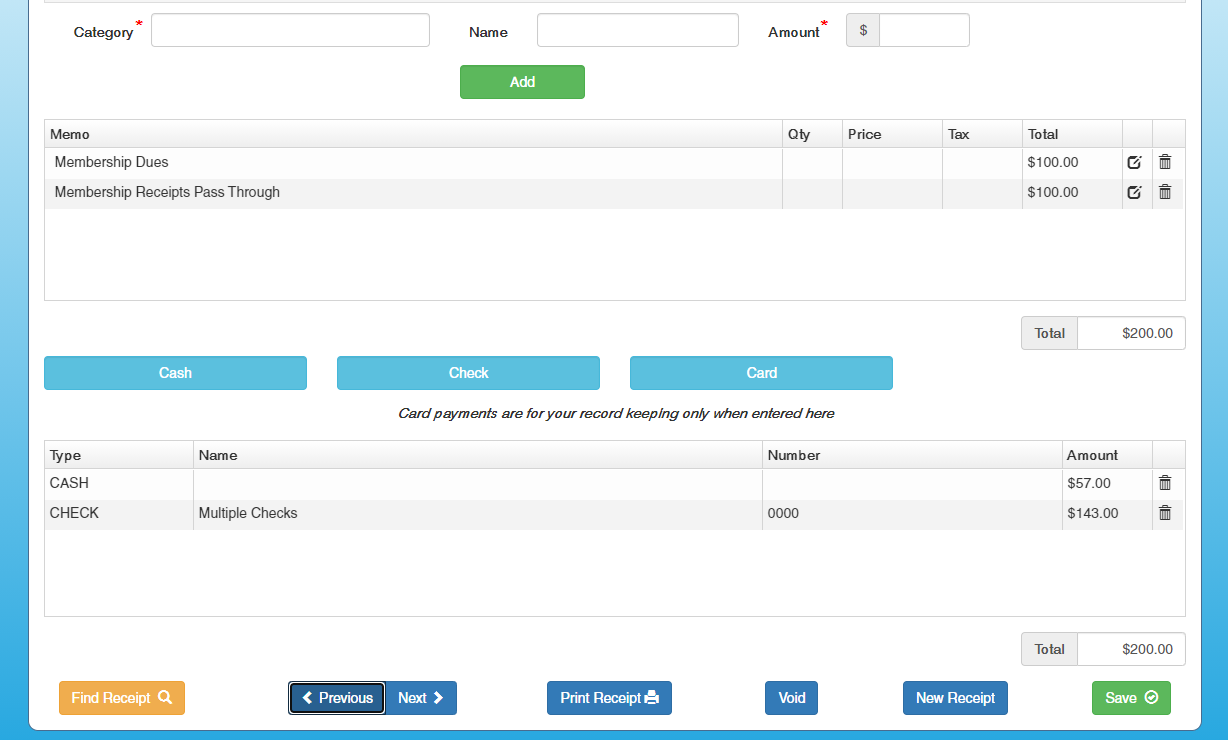Remove the CHECK payment row
The width and height of the screenshot is (1228, 740).
tap(1165, 513)
